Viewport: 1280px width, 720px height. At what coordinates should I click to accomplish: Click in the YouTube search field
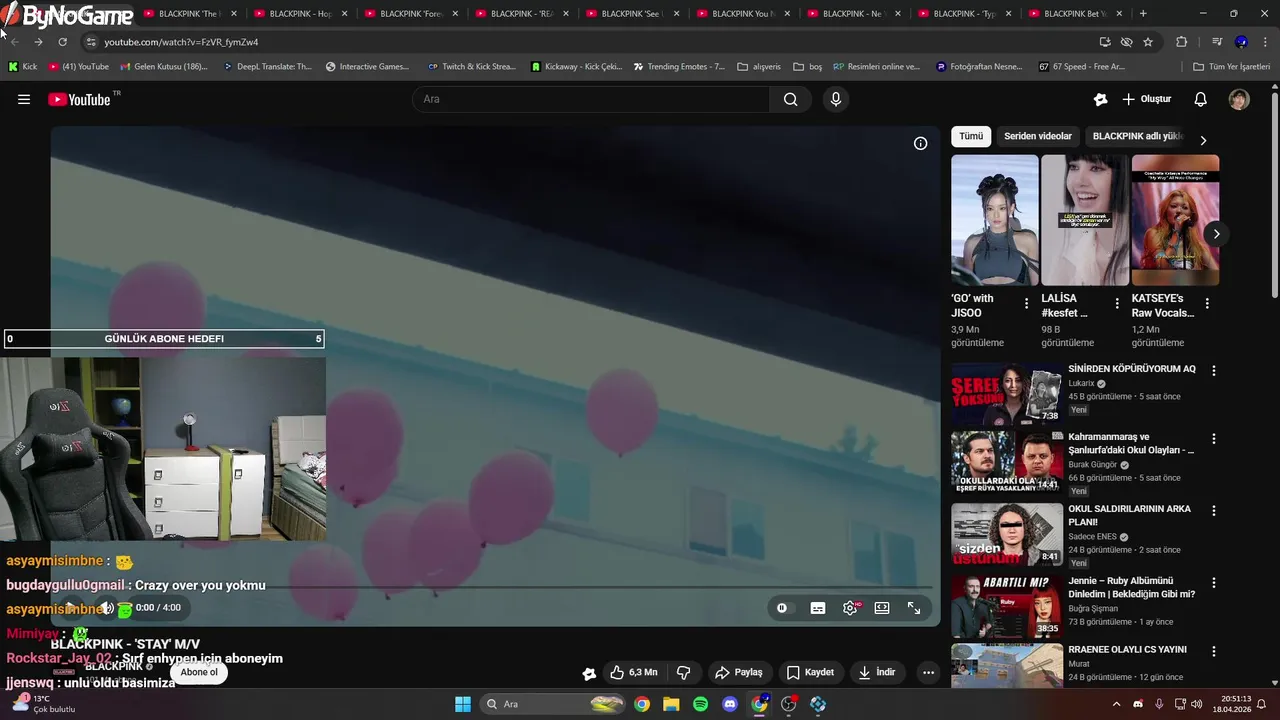[x=591, y=99]
